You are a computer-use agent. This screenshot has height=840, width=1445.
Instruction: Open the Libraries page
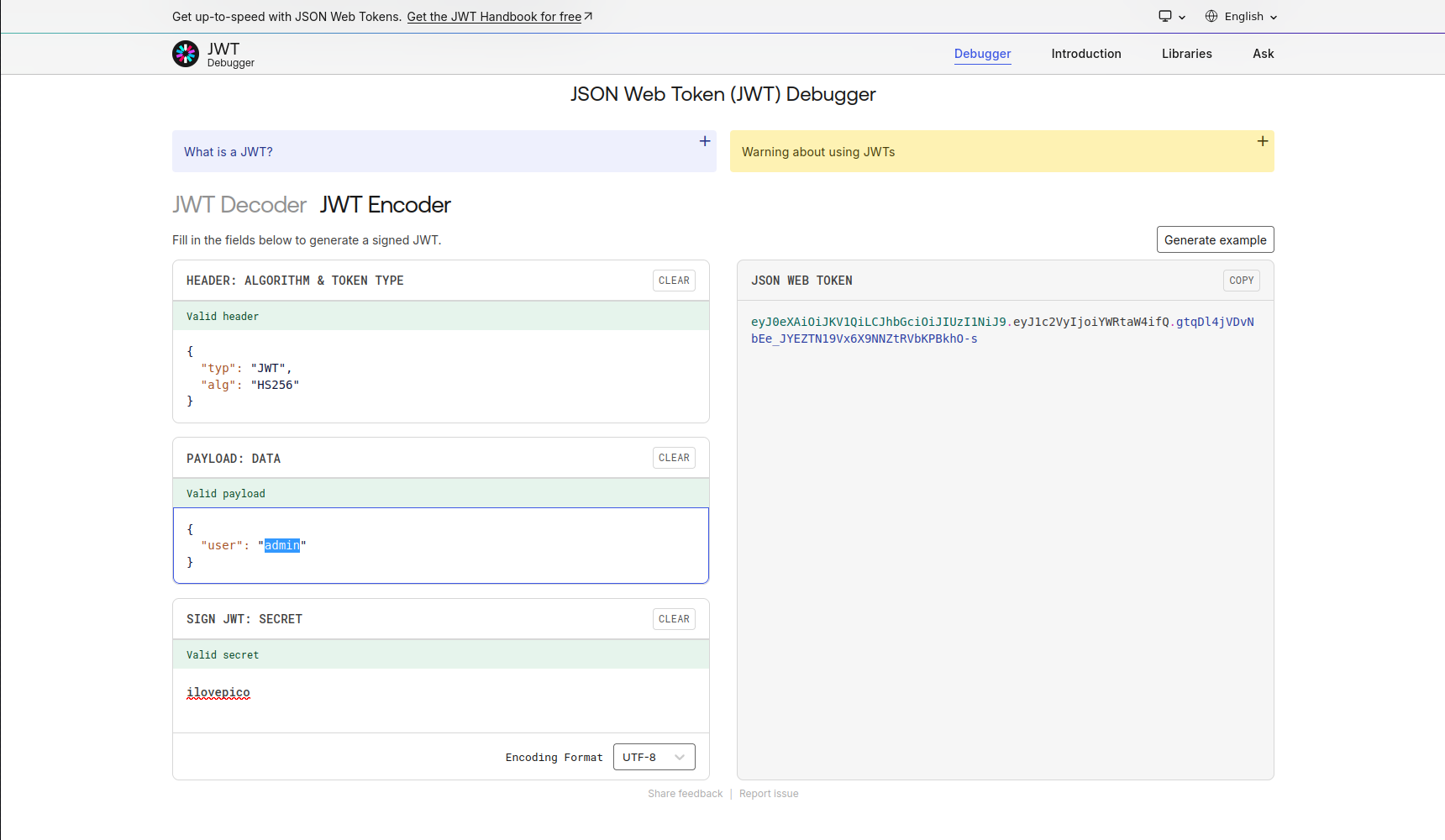point(1186,54)
